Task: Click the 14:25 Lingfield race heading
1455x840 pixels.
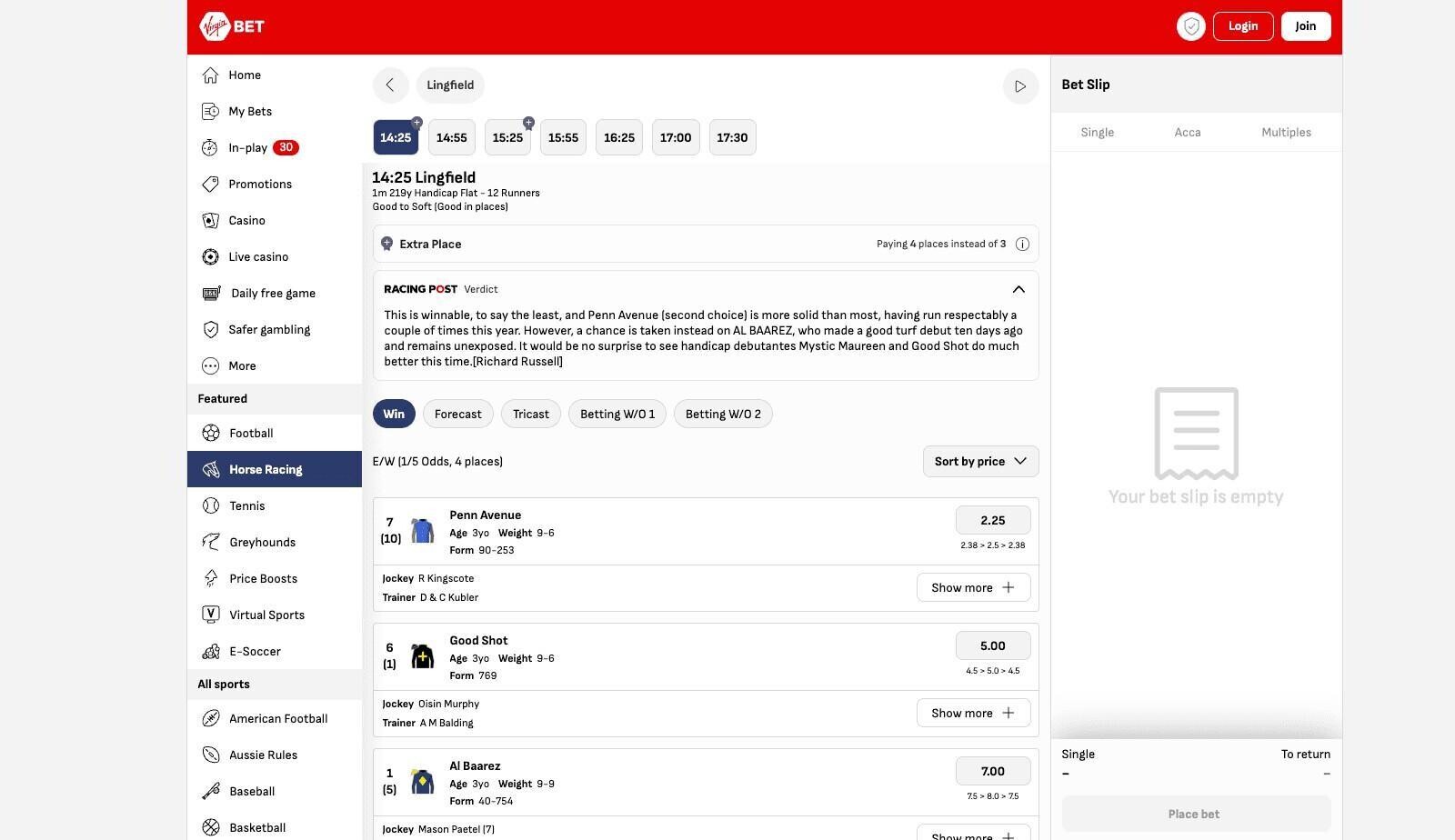Action: click(x=424, y=177)
